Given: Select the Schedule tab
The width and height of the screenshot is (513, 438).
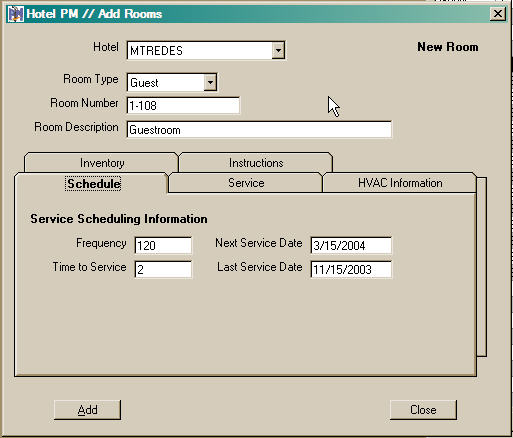Looking at the screenshot, I should 93,183.
